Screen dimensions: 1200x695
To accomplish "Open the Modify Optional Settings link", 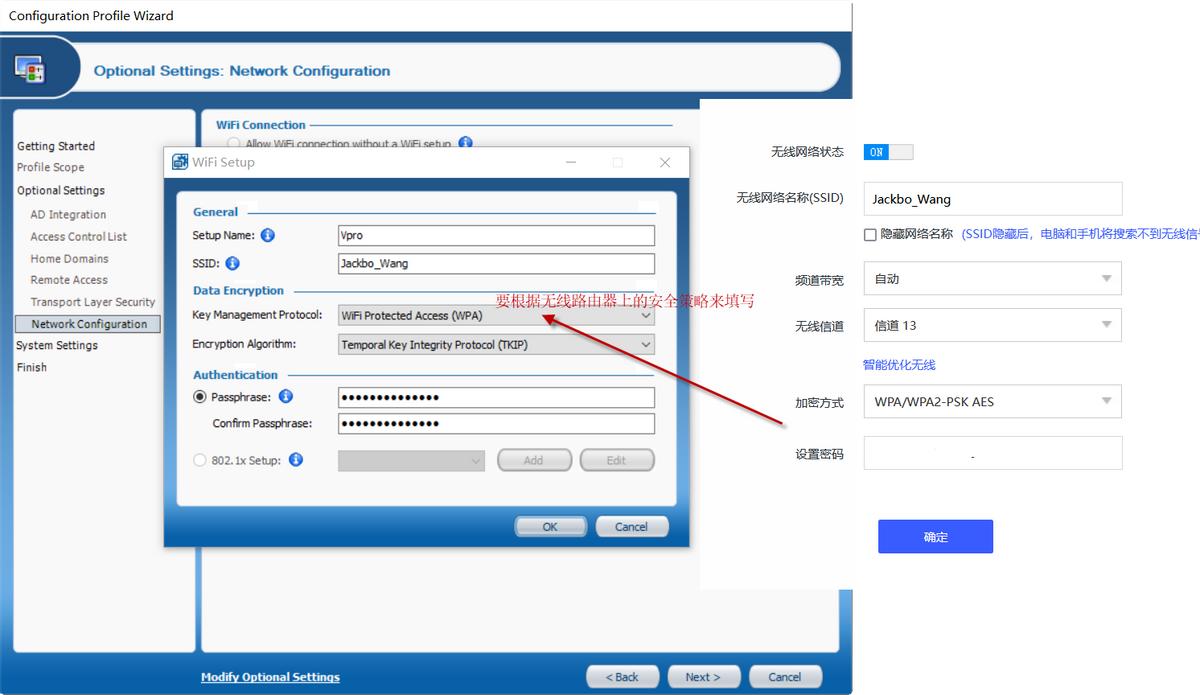I will (x=270, y=677).
